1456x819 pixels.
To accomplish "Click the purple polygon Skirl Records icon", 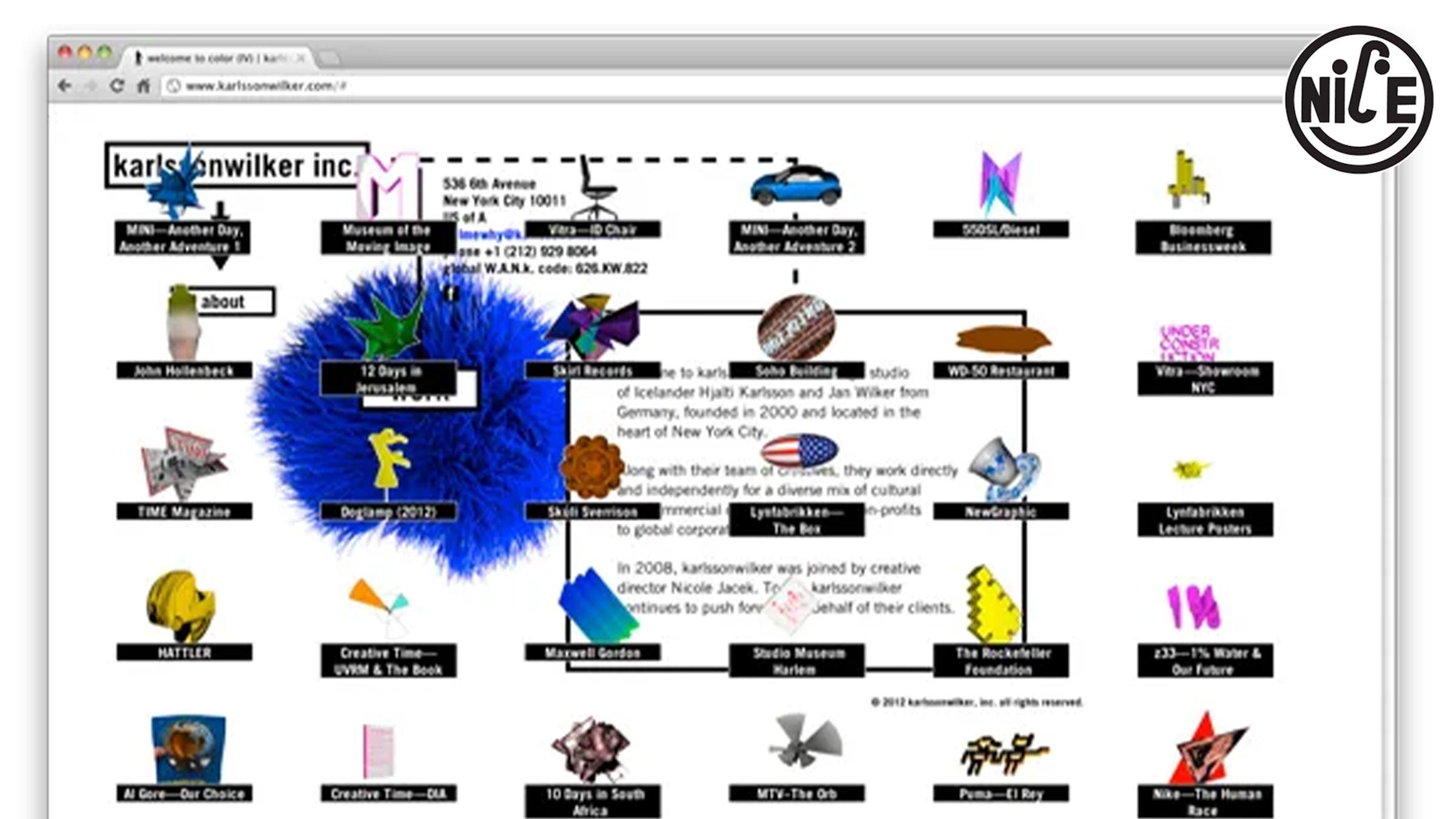I will (593, 328).
